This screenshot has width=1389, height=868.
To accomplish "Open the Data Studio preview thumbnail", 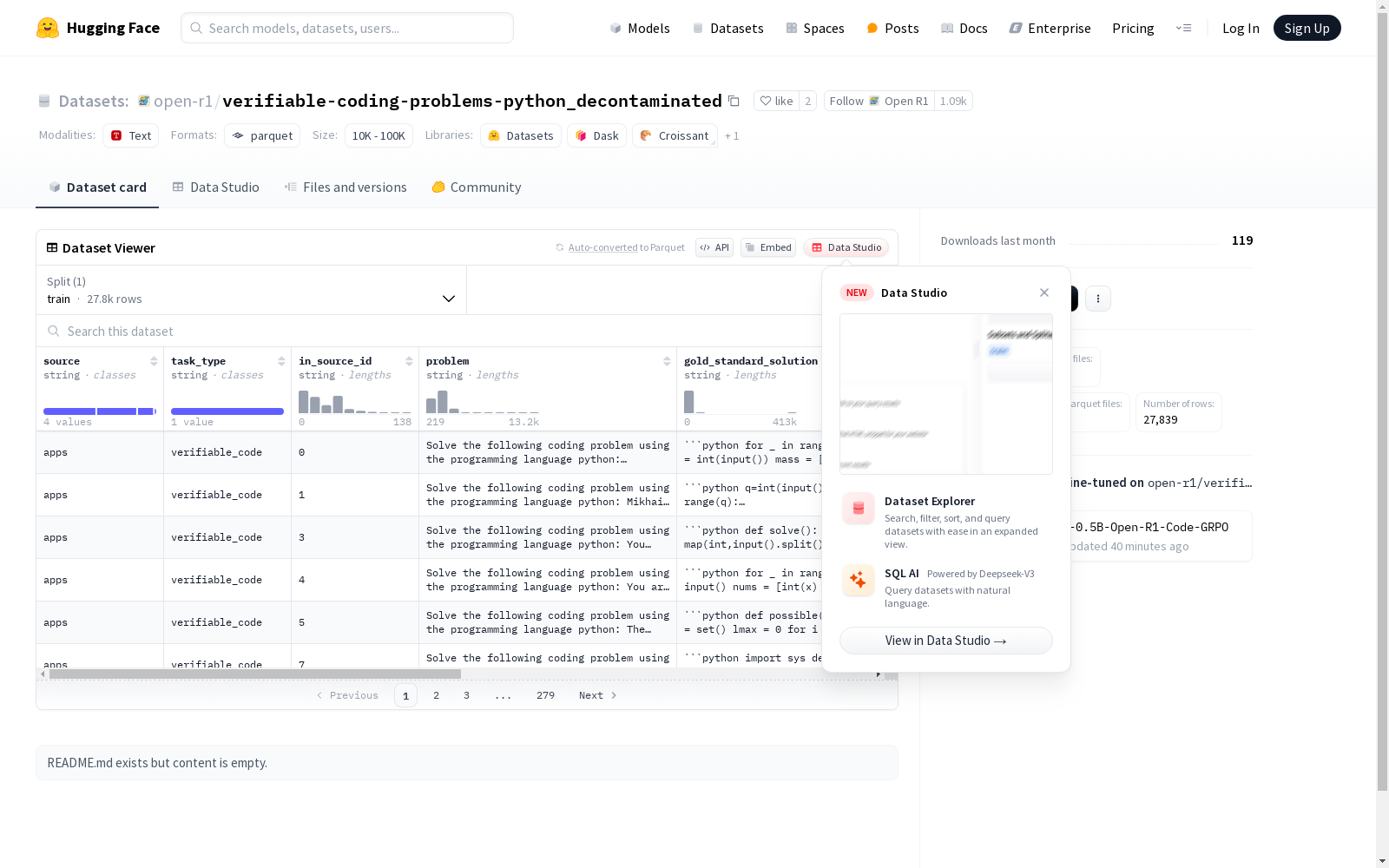I will (x=946, y=394).
